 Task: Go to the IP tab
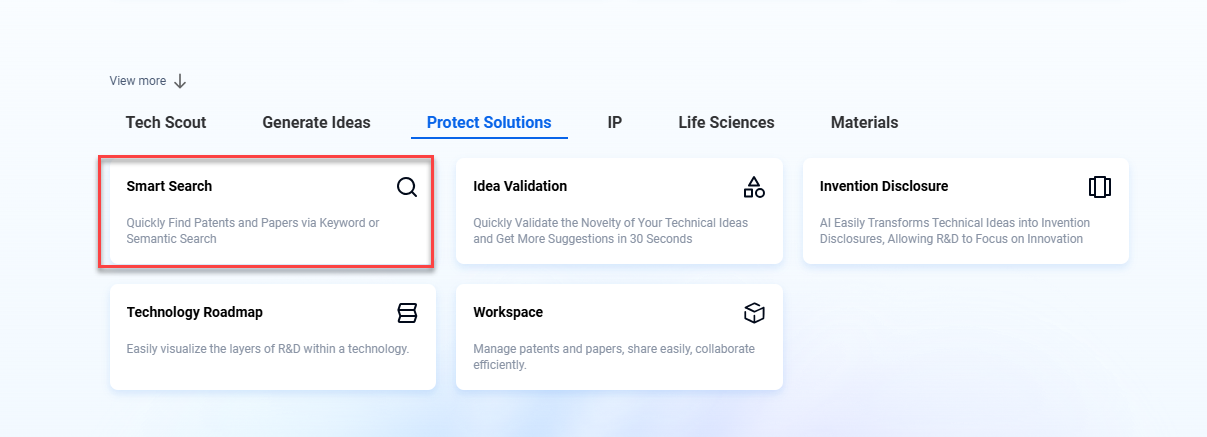click(x=615, y=123)
